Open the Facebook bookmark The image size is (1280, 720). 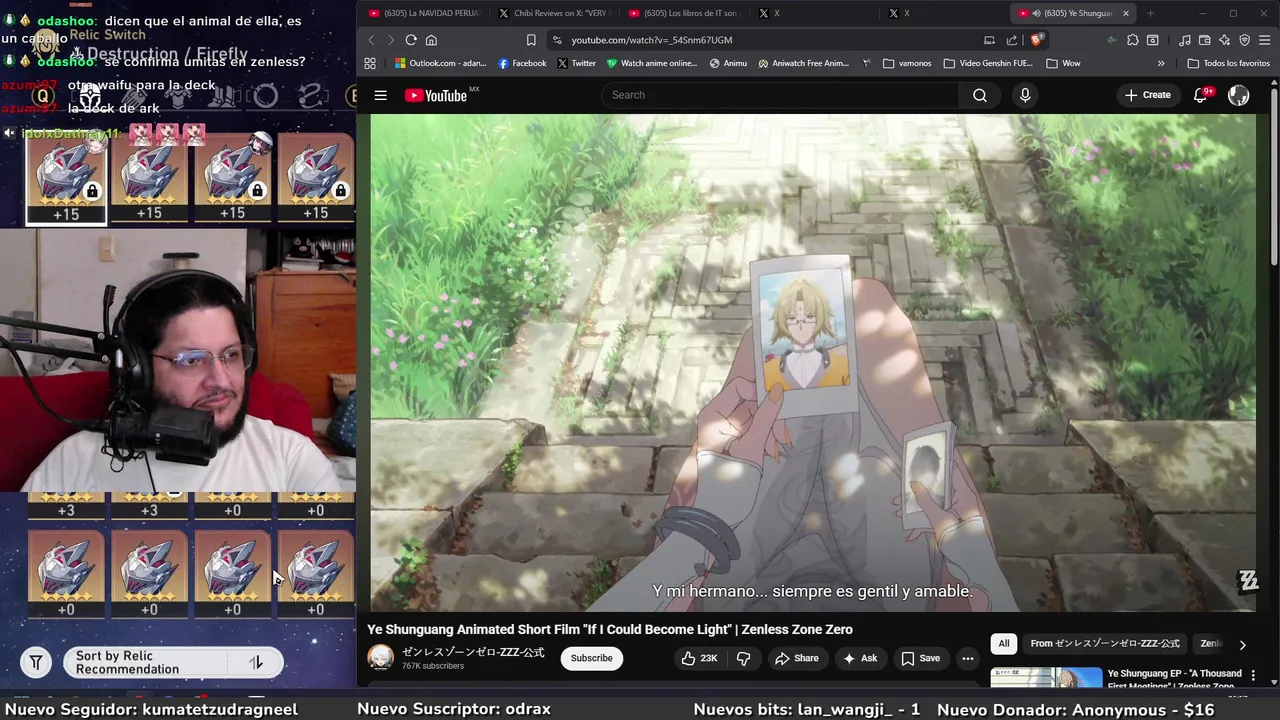tap(522, 63)
